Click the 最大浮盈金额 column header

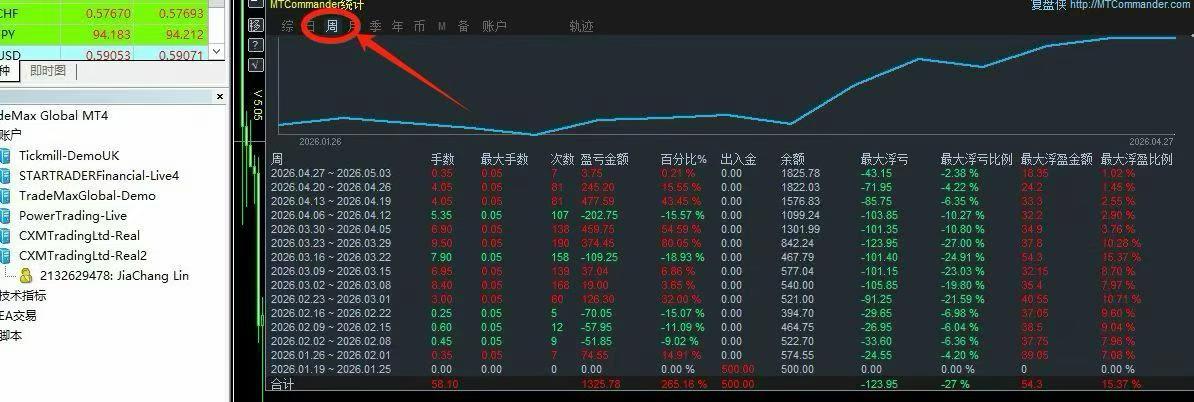tap(1057, 159)
